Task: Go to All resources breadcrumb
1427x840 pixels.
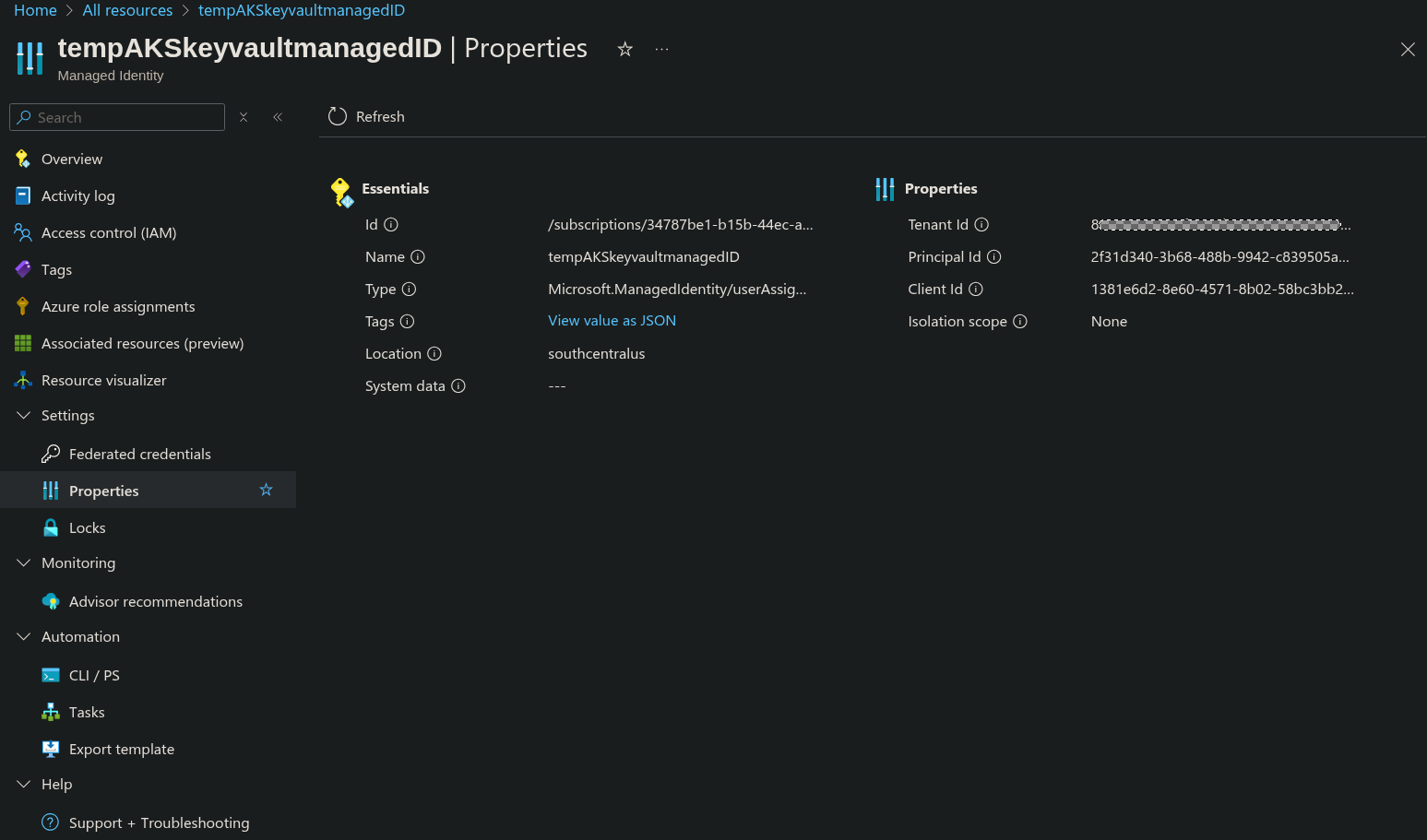Action: 127,10
